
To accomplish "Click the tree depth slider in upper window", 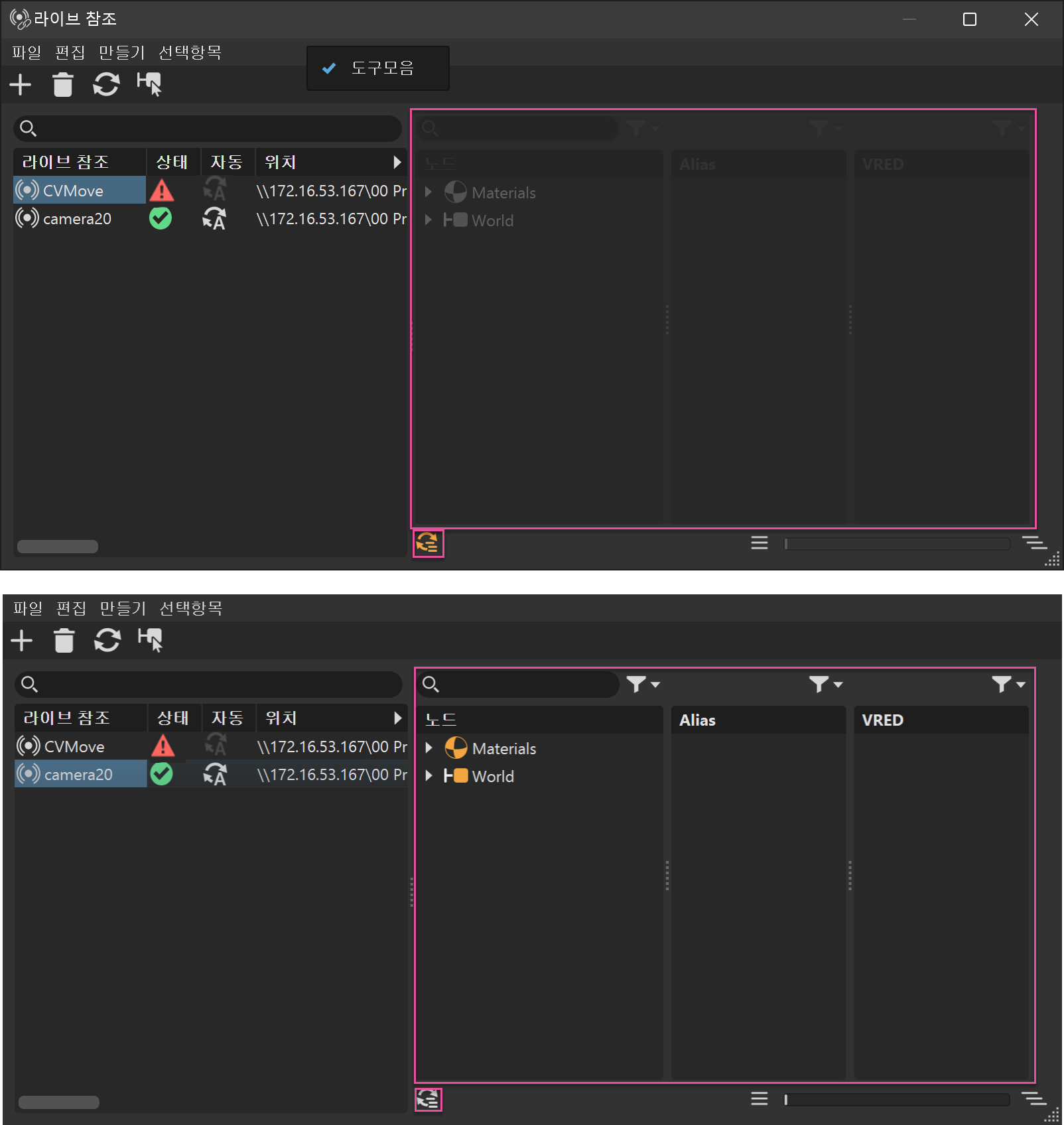I will tap(897, 544).
